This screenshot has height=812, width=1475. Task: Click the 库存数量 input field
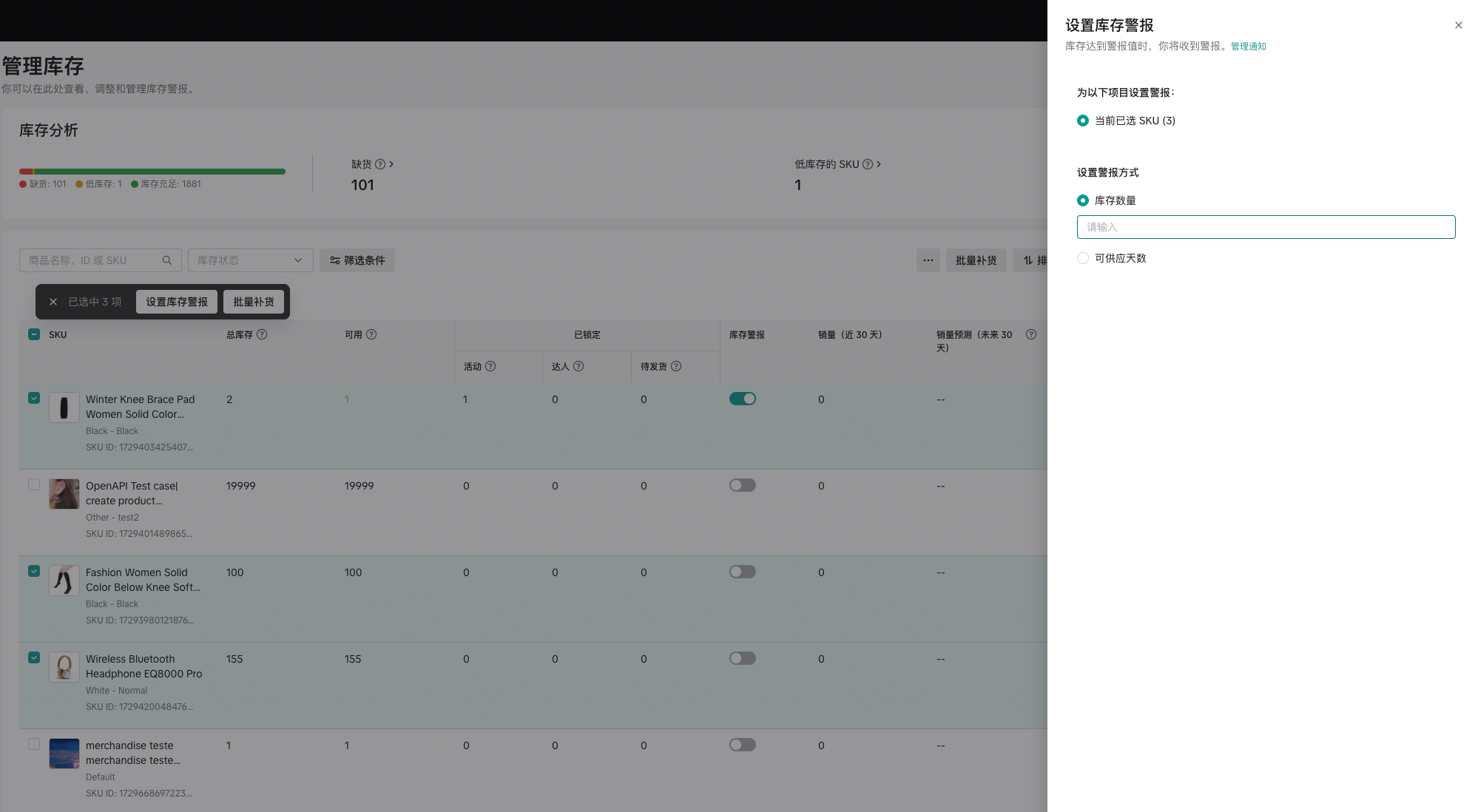click(1265, 227)
